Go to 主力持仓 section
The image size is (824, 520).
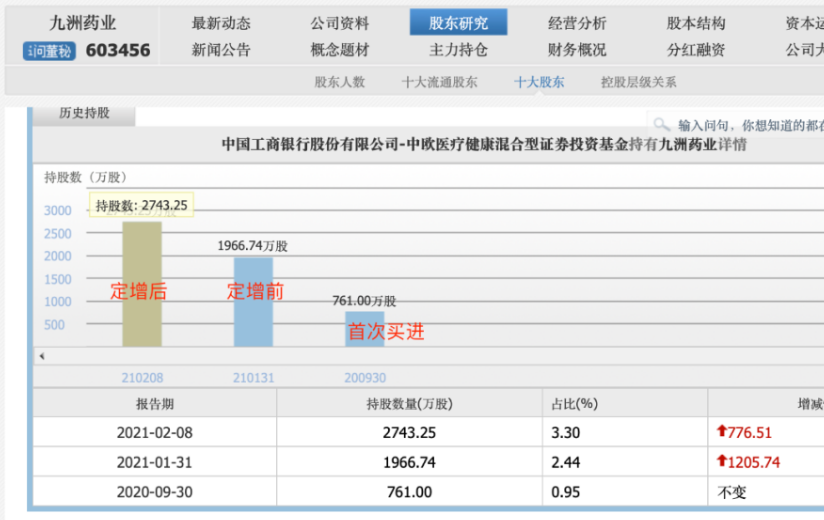pyautogui.click(x=458, y=50)
